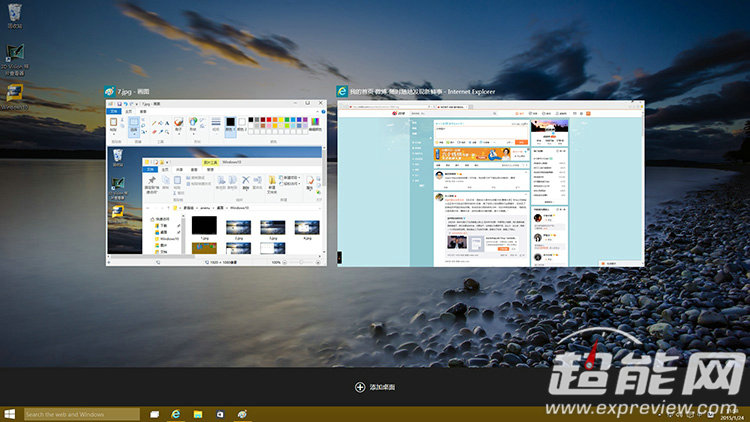Viewport: 750px width, 422px height.
Task: Open Task View from the taskbar
Action: click(x=155, y=413)
